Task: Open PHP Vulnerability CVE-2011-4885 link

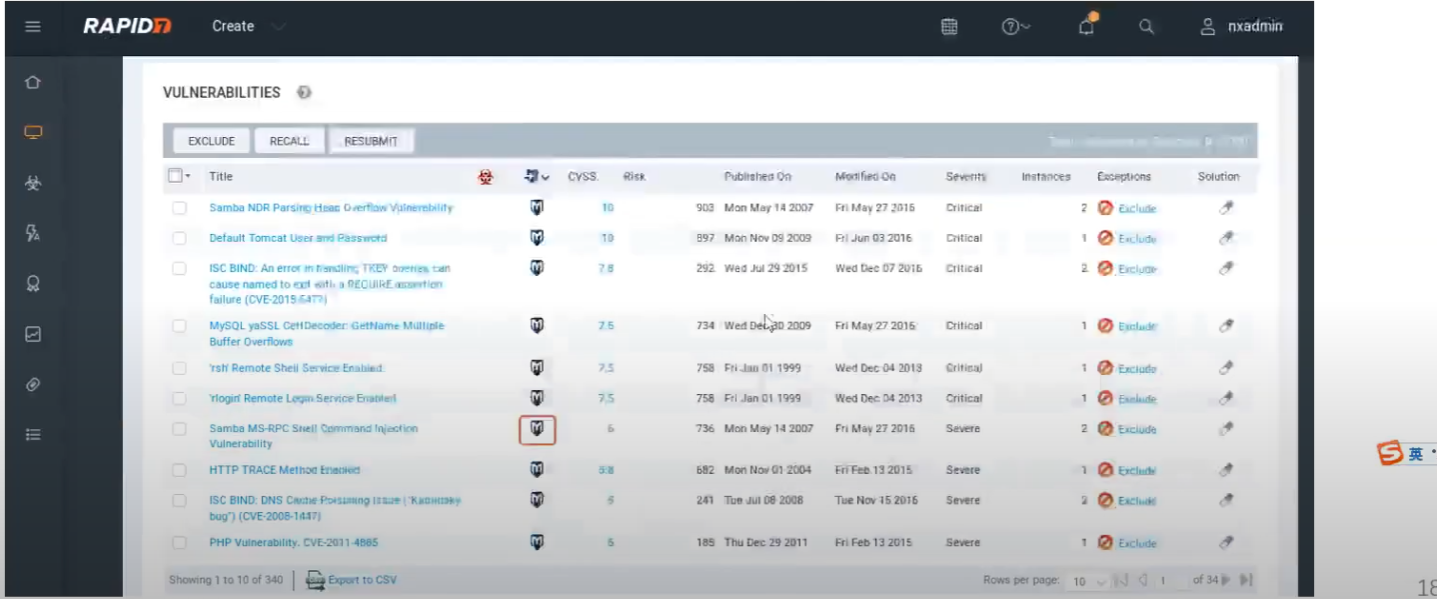Action: [x=293, y=543]
